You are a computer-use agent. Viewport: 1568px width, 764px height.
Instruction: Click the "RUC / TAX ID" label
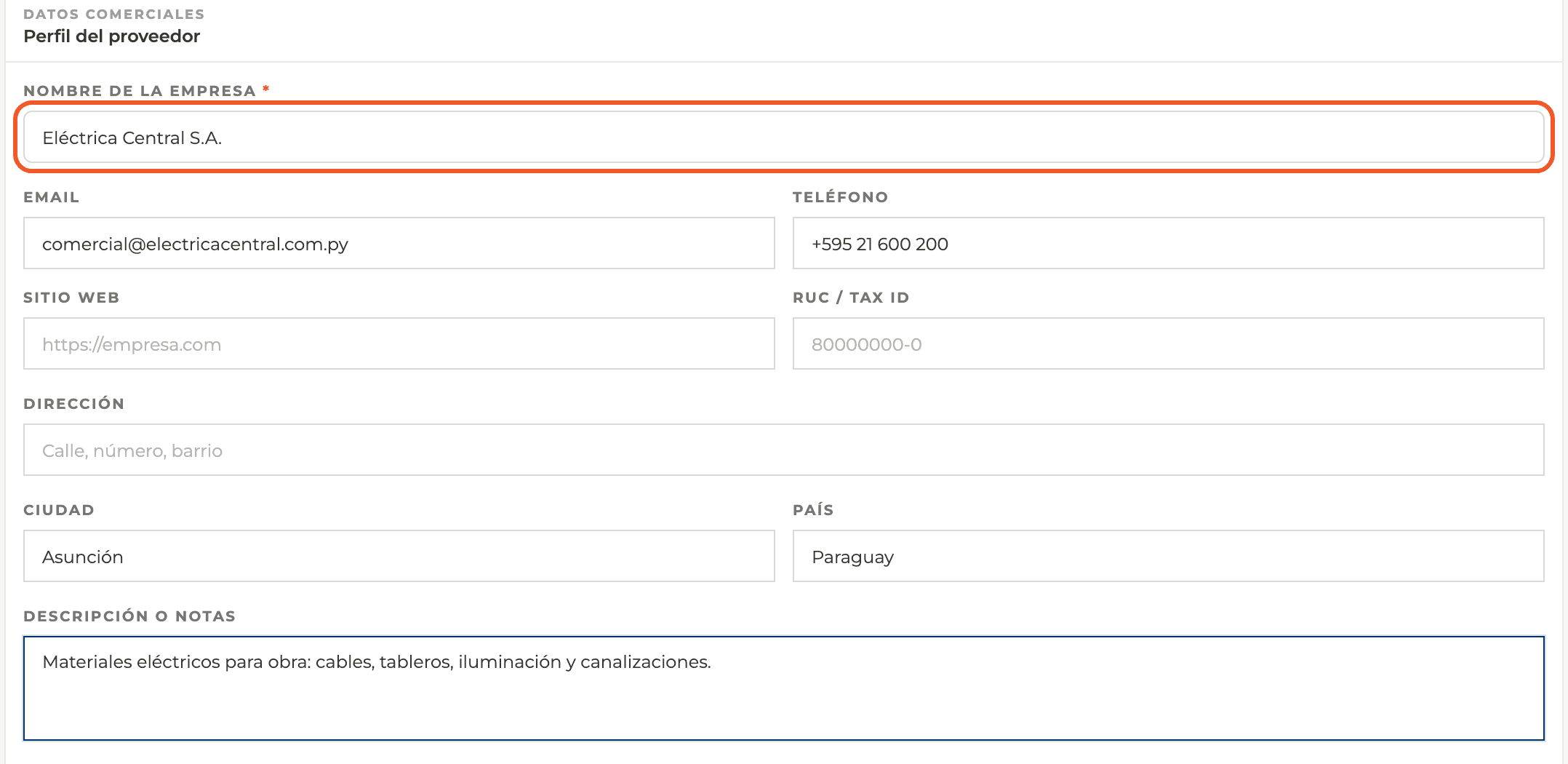[851, 298]
